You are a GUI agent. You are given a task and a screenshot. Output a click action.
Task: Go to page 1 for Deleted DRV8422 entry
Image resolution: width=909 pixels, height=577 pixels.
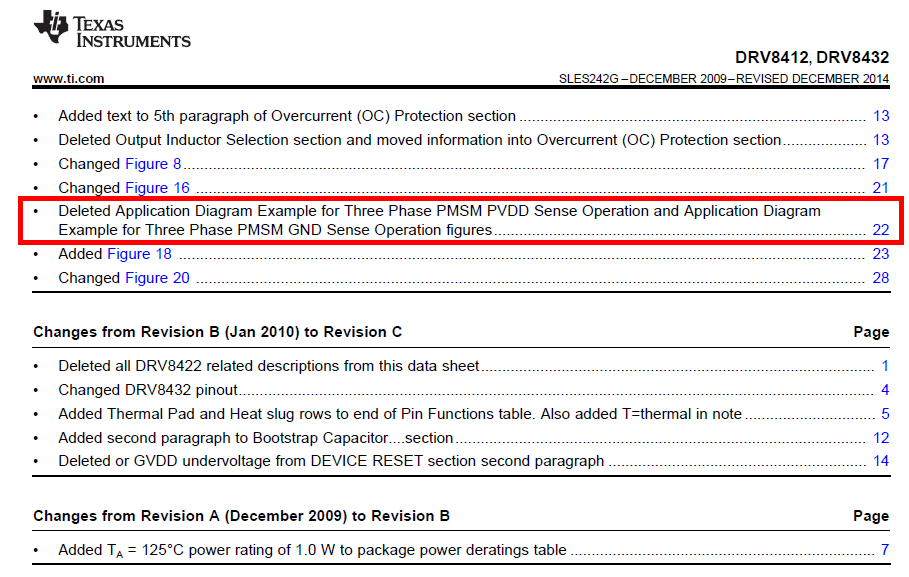(x=885, y=366)
